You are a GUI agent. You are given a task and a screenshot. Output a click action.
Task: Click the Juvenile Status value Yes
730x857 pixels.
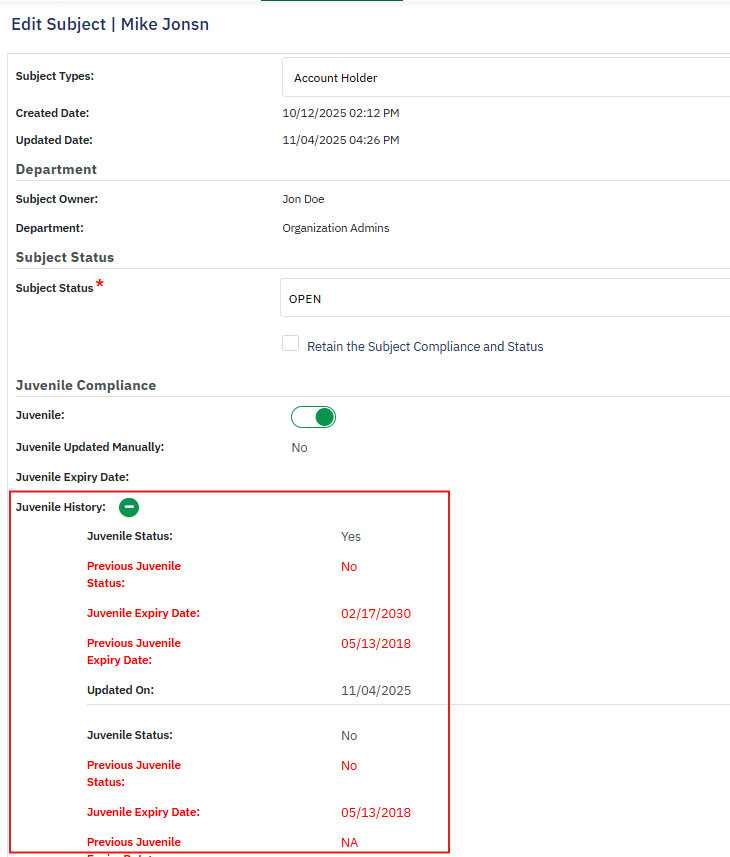coord(351,536)
